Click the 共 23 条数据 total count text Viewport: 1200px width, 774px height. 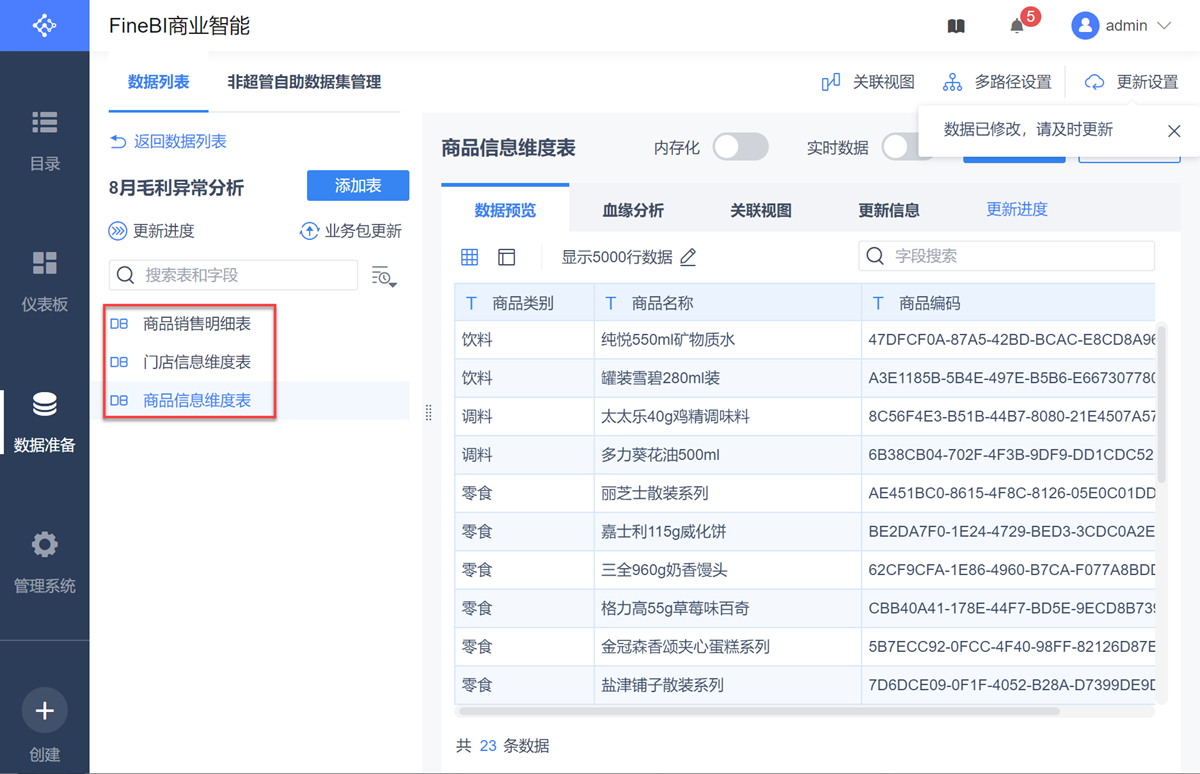click(x=502, y=746)
